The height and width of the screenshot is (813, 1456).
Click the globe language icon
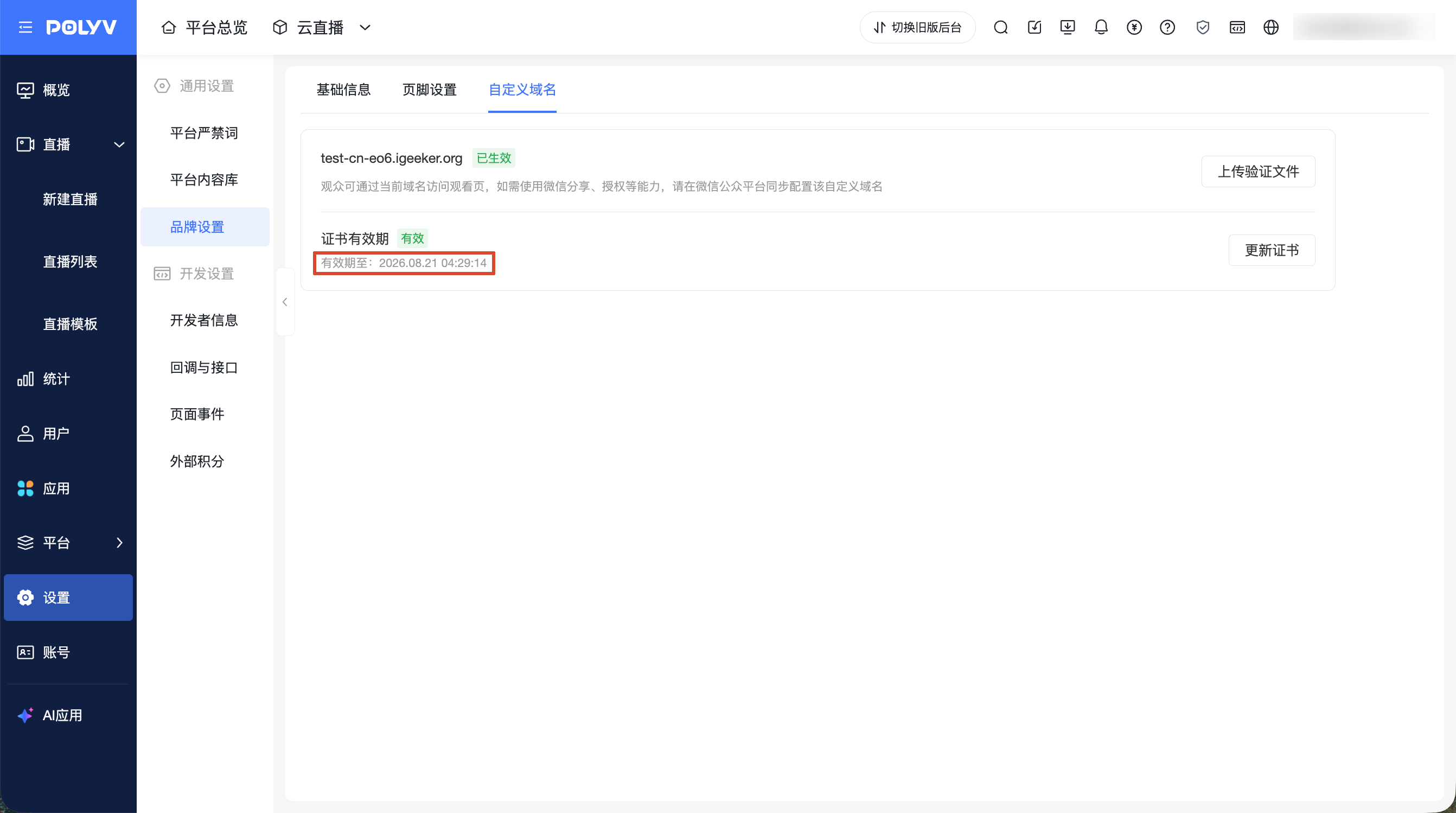tap(1271, 27)
